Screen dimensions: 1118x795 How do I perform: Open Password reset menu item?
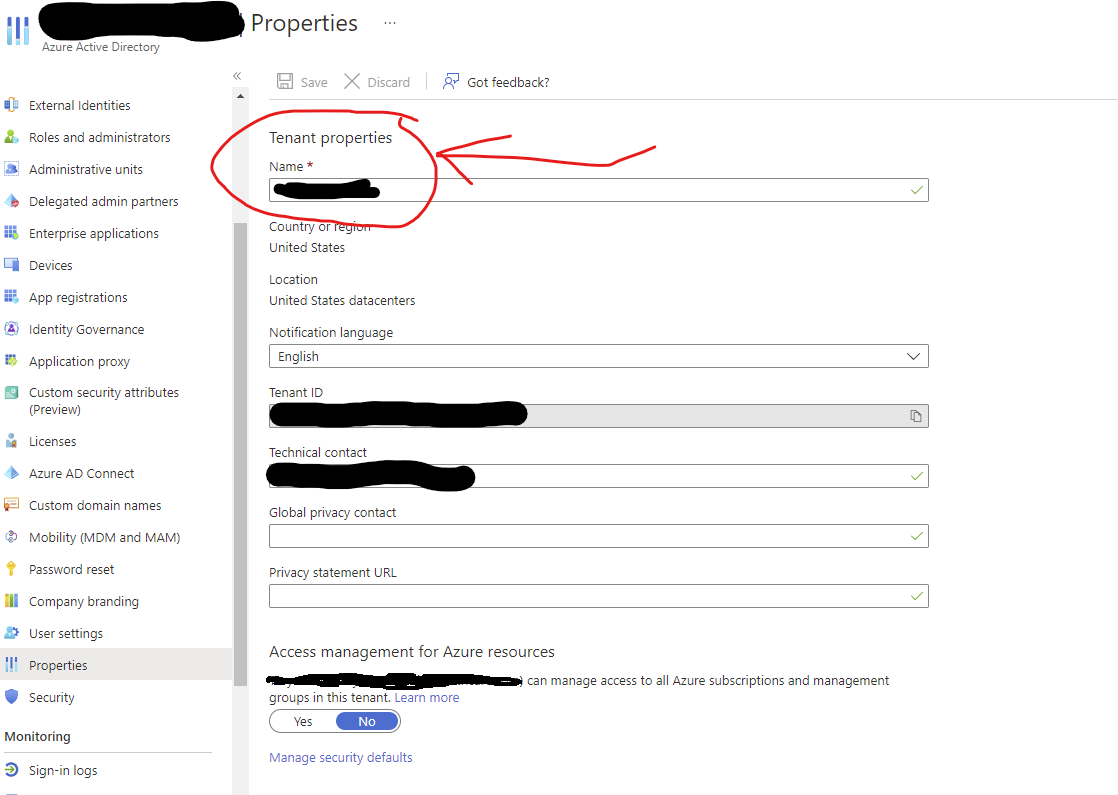click(71, 570)
